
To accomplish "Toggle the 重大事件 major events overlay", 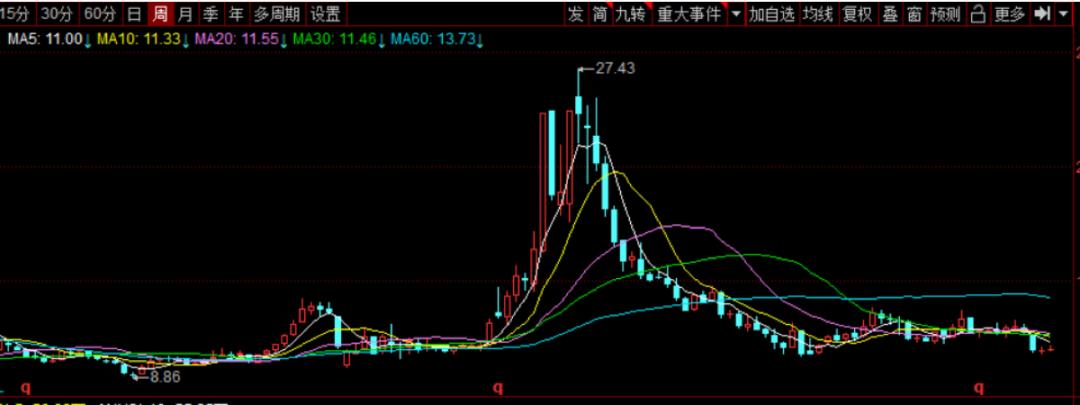I will coord(689,14).
